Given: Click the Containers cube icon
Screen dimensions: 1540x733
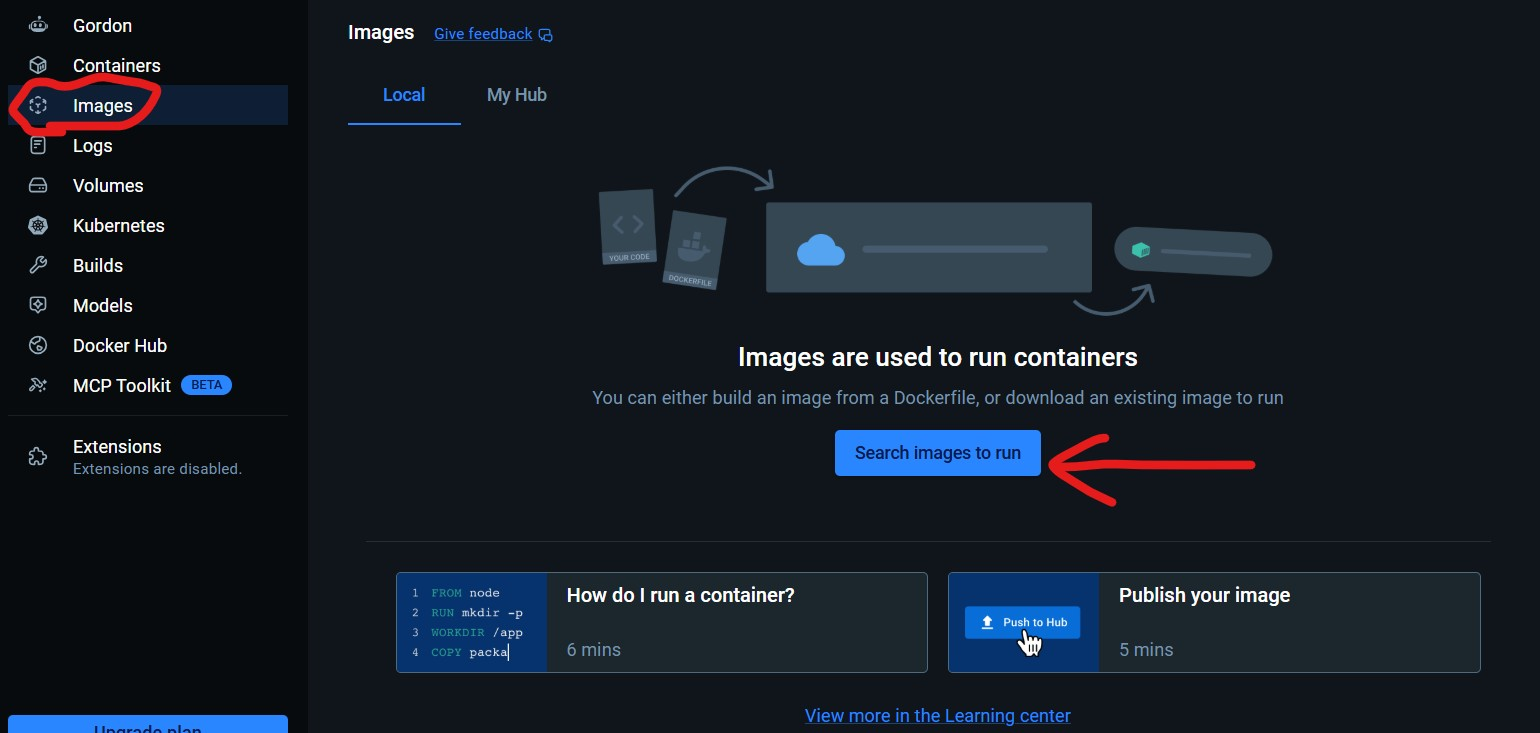Looking at the screenshot, I should pyautogui.click(x=38, y=65).
